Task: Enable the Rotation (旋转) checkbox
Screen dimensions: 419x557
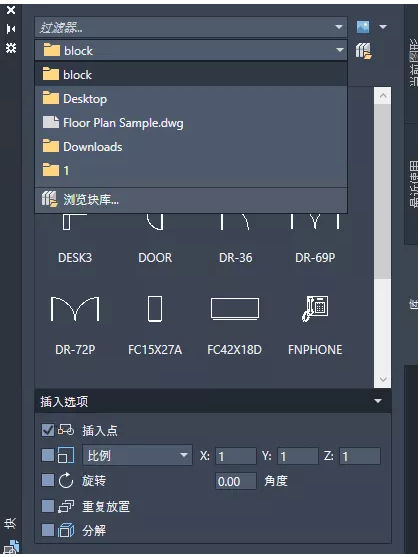Action: click(x=48, y=480)
